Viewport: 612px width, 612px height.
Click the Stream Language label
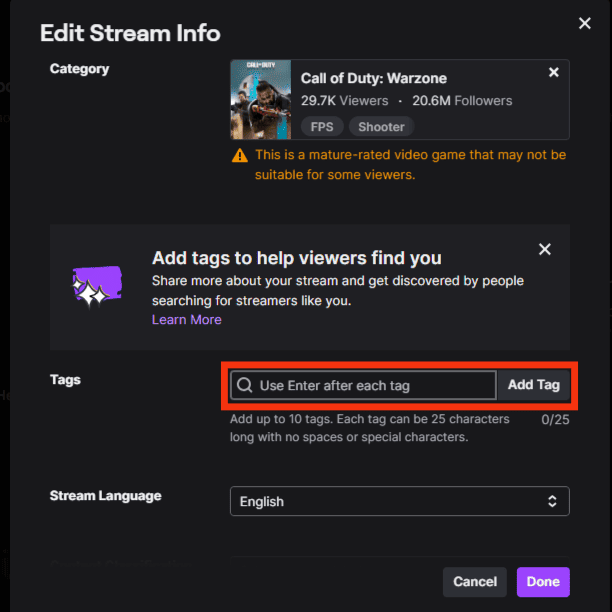pos(105,496)
